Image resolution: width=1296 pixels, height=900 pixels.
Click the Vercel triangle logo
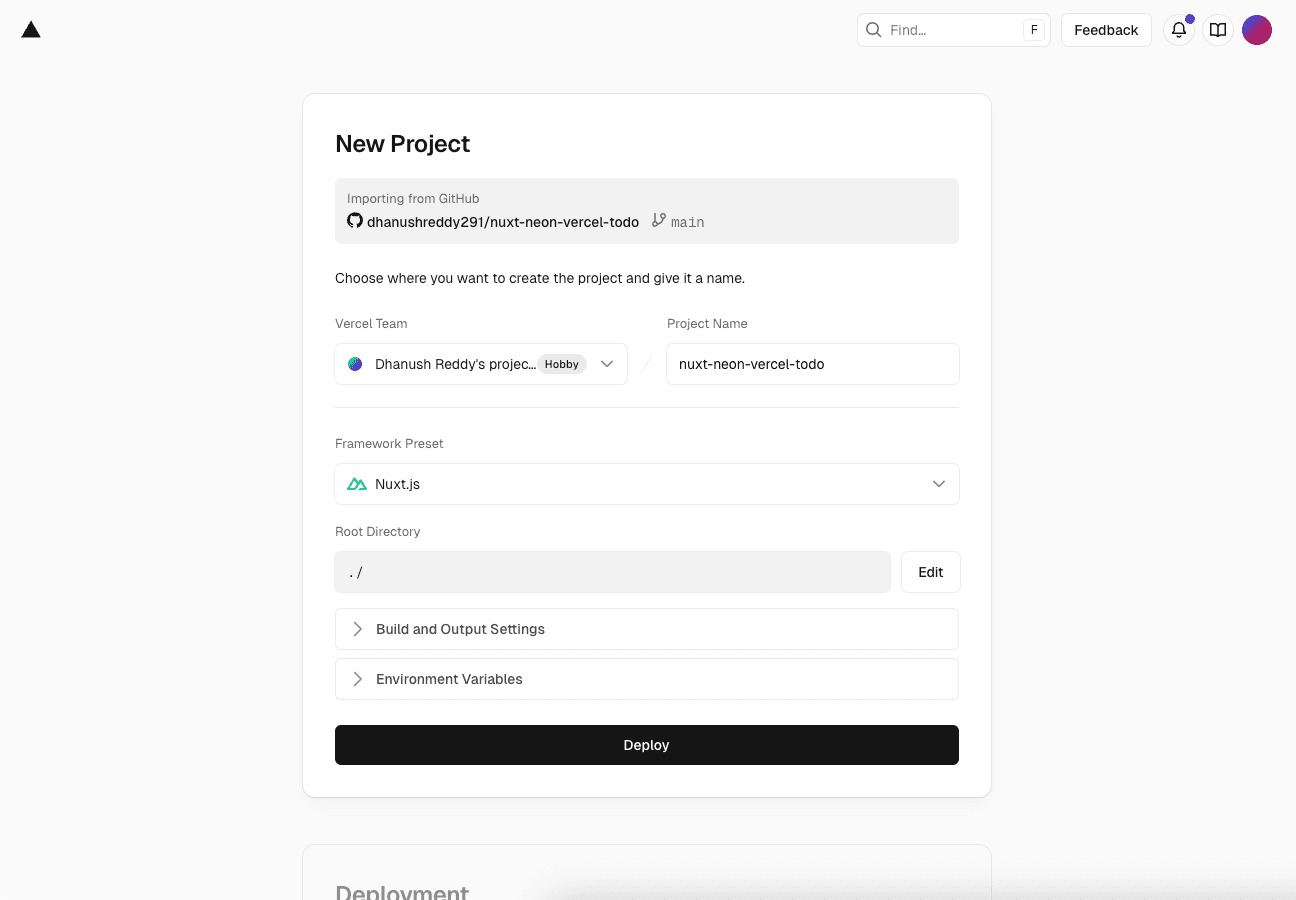tap(30, 29)
